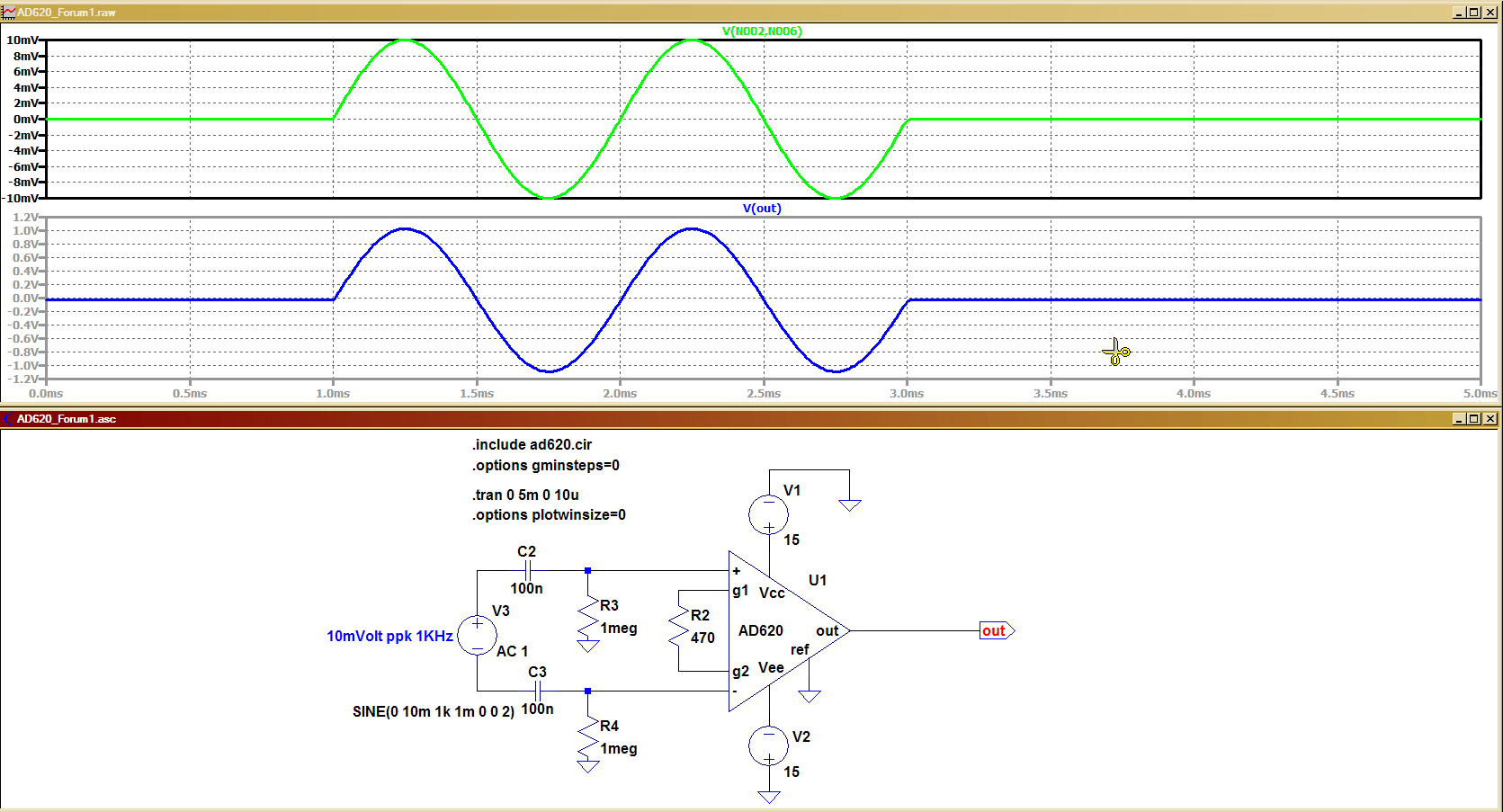Select the V3 voltage source symbol
The height and width of the screenshot is (812, 1503).
pyautogui.click(x=477, y=635)
